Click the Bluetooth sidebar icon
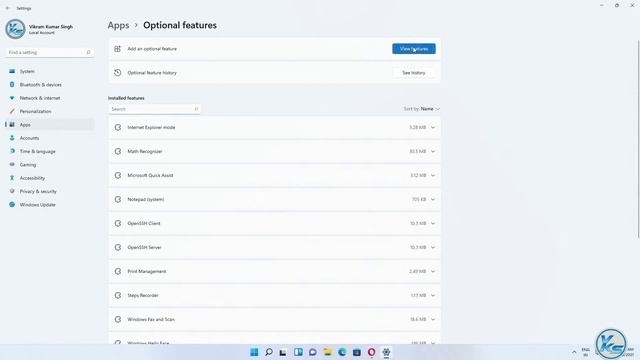Image resolution: width=640 pixels, height=360 pixels. point(12,84)
